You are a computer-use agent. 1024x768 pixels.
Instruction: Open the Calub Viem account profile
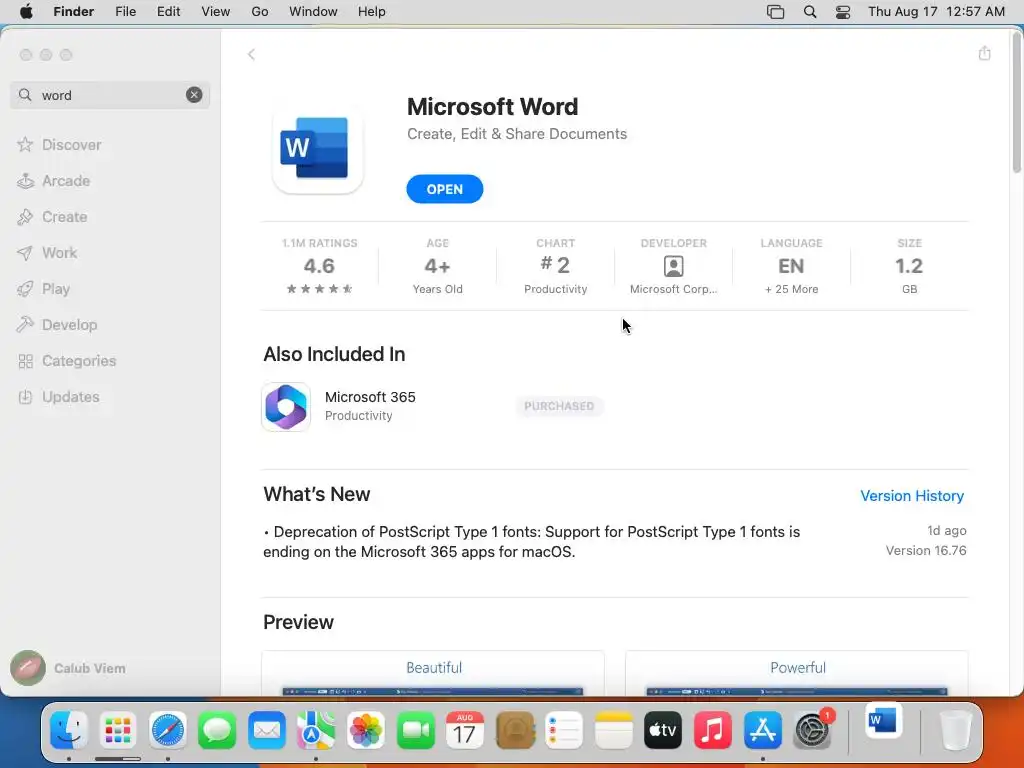pyautogui.click(x=69, y=667)
